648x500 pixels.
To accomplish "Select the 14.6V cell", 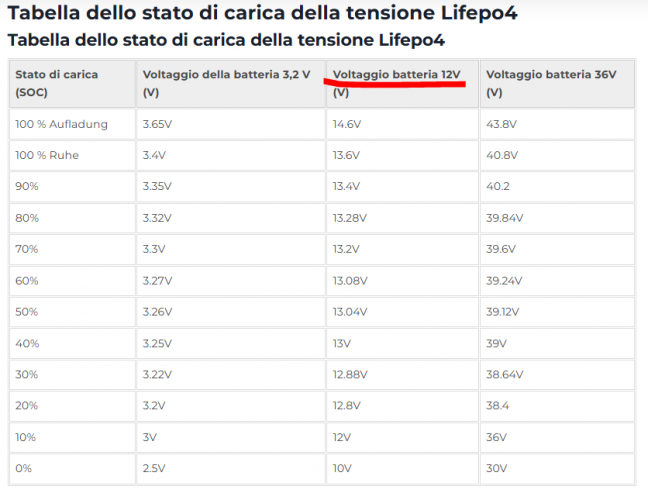I will (347, 124).
